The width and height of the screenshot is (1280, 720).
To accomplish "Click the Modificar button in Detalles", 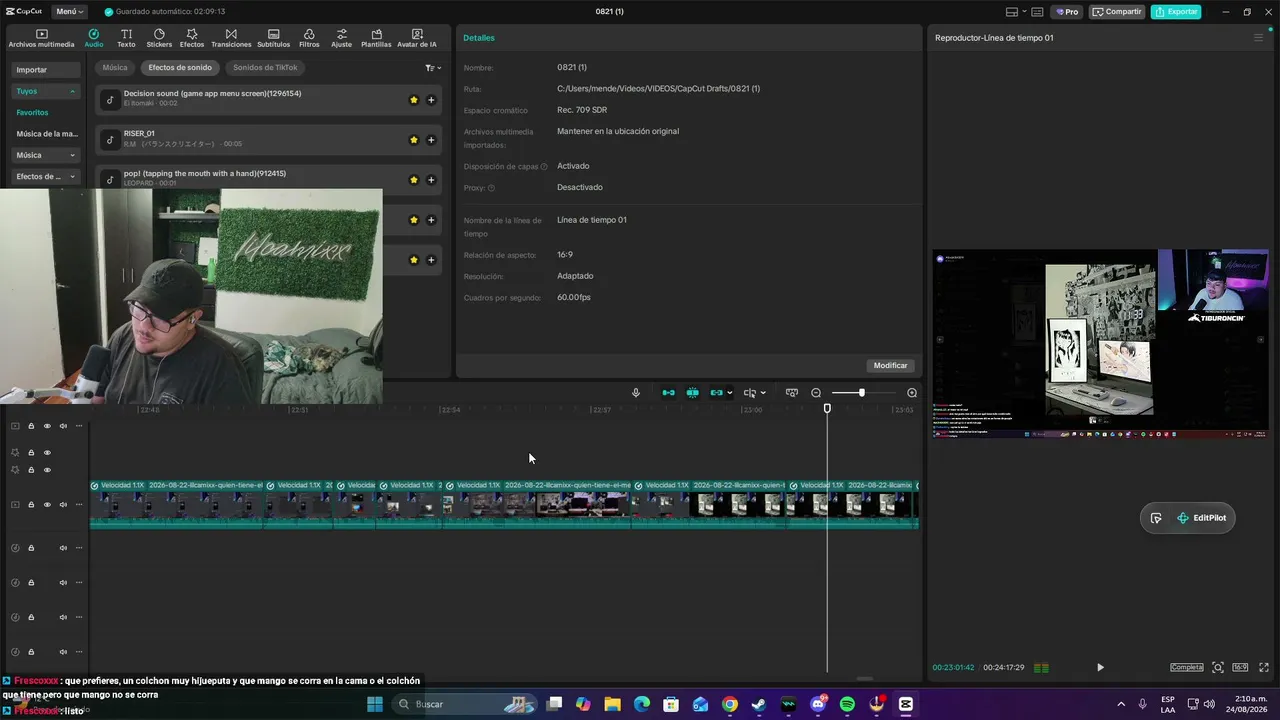I will point(890,366).
